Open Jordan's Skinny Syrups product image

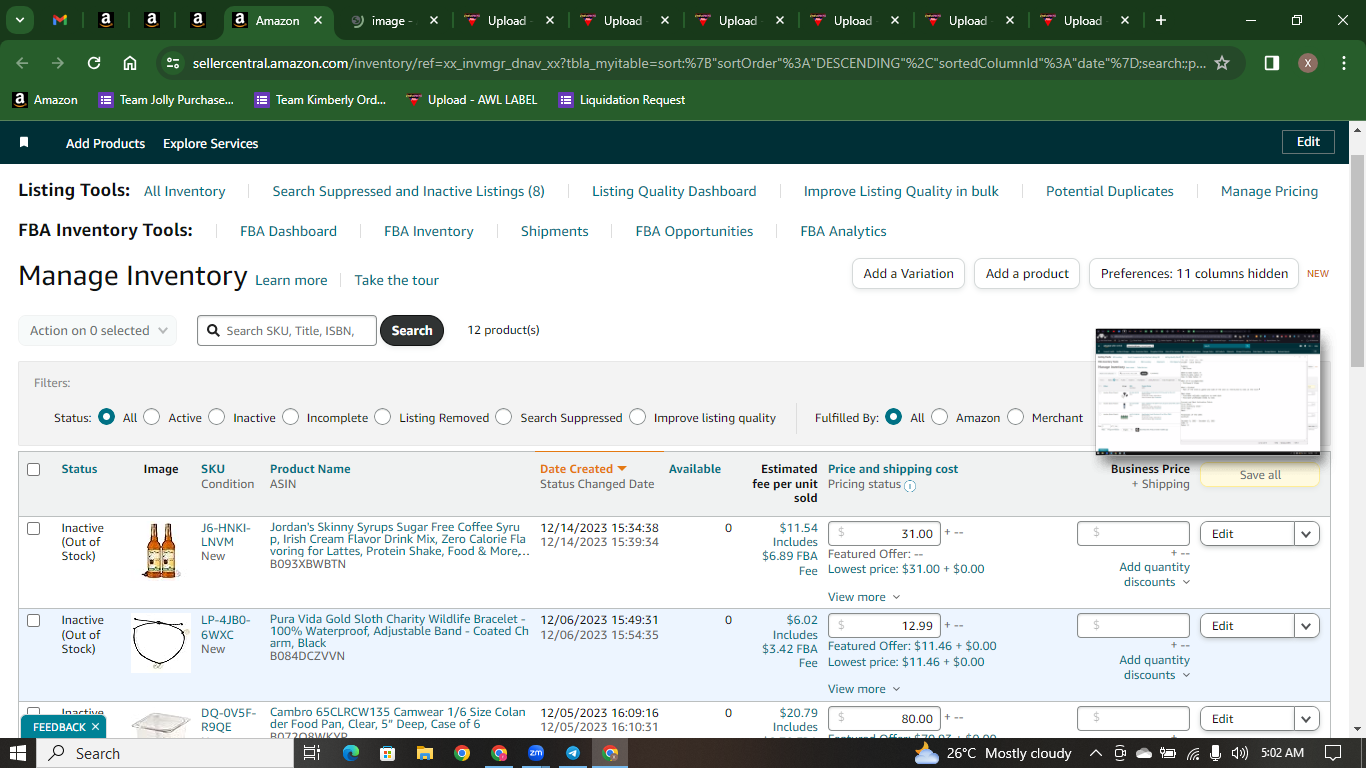[x=160, y=551]
